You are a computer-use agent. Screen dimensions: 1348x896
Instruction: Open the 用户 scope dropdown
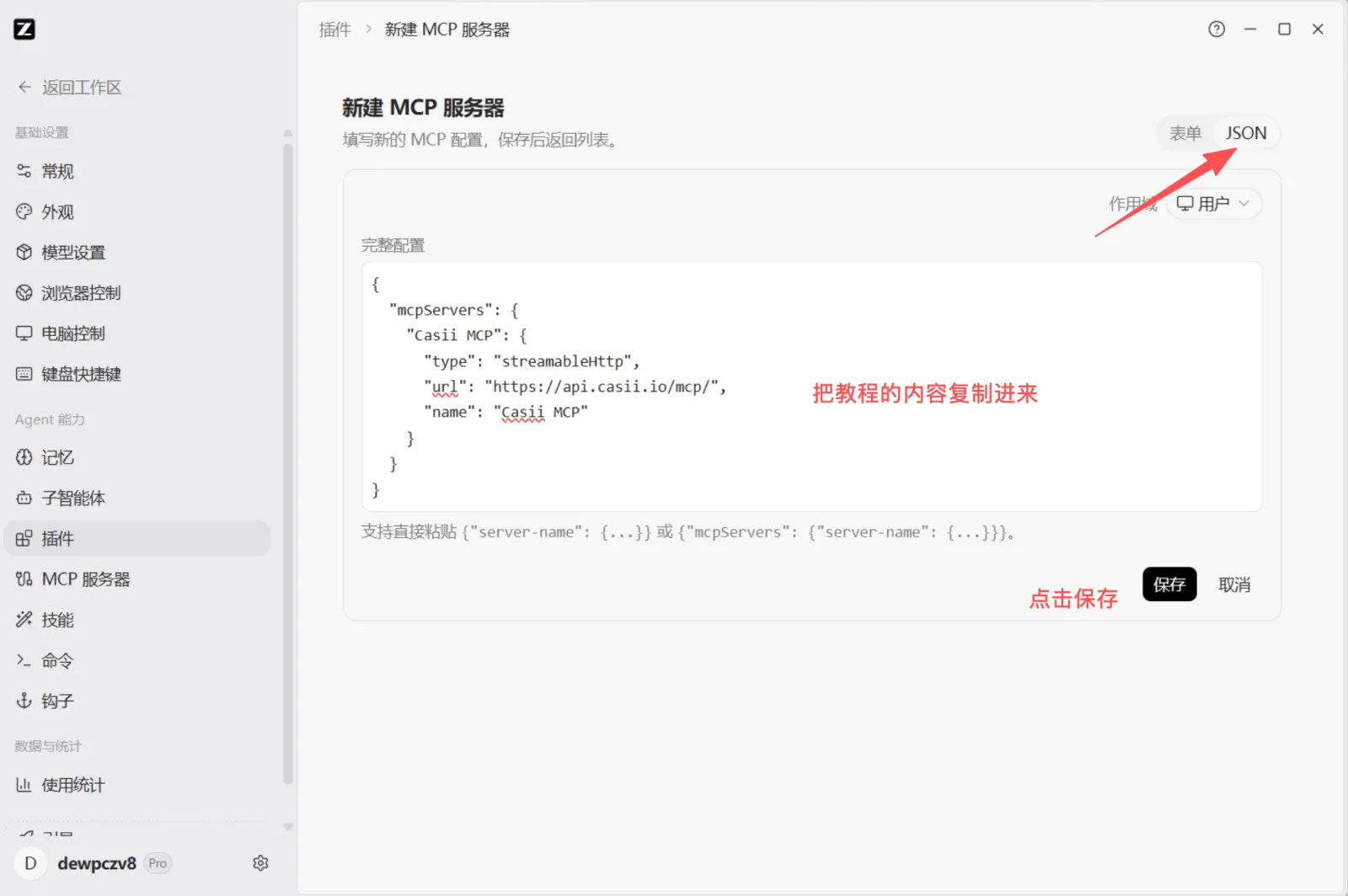[x=1214, y=203]
